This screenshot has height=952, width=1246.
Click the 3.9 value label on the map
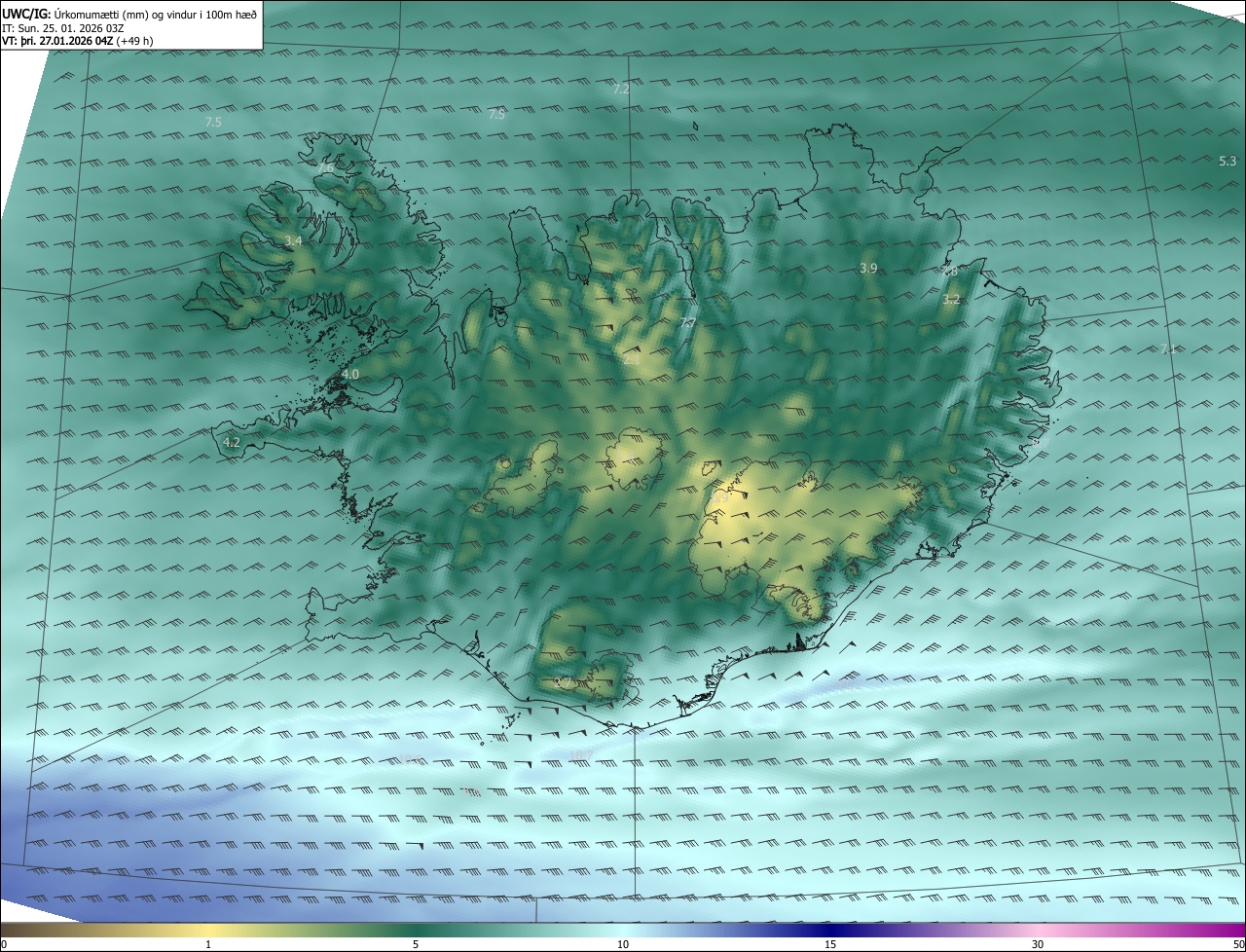869,268
